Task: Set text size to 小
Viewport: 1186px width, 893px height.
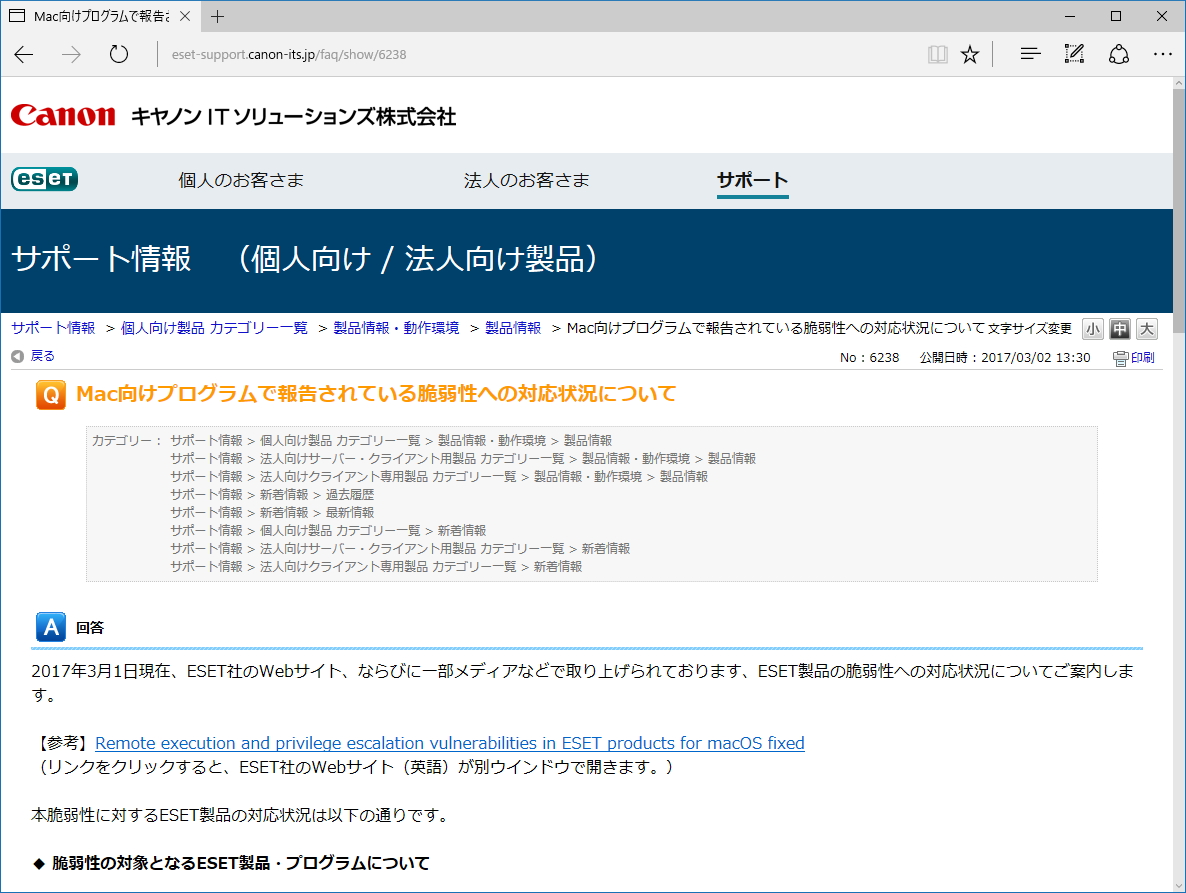Action: (1093, 329)
